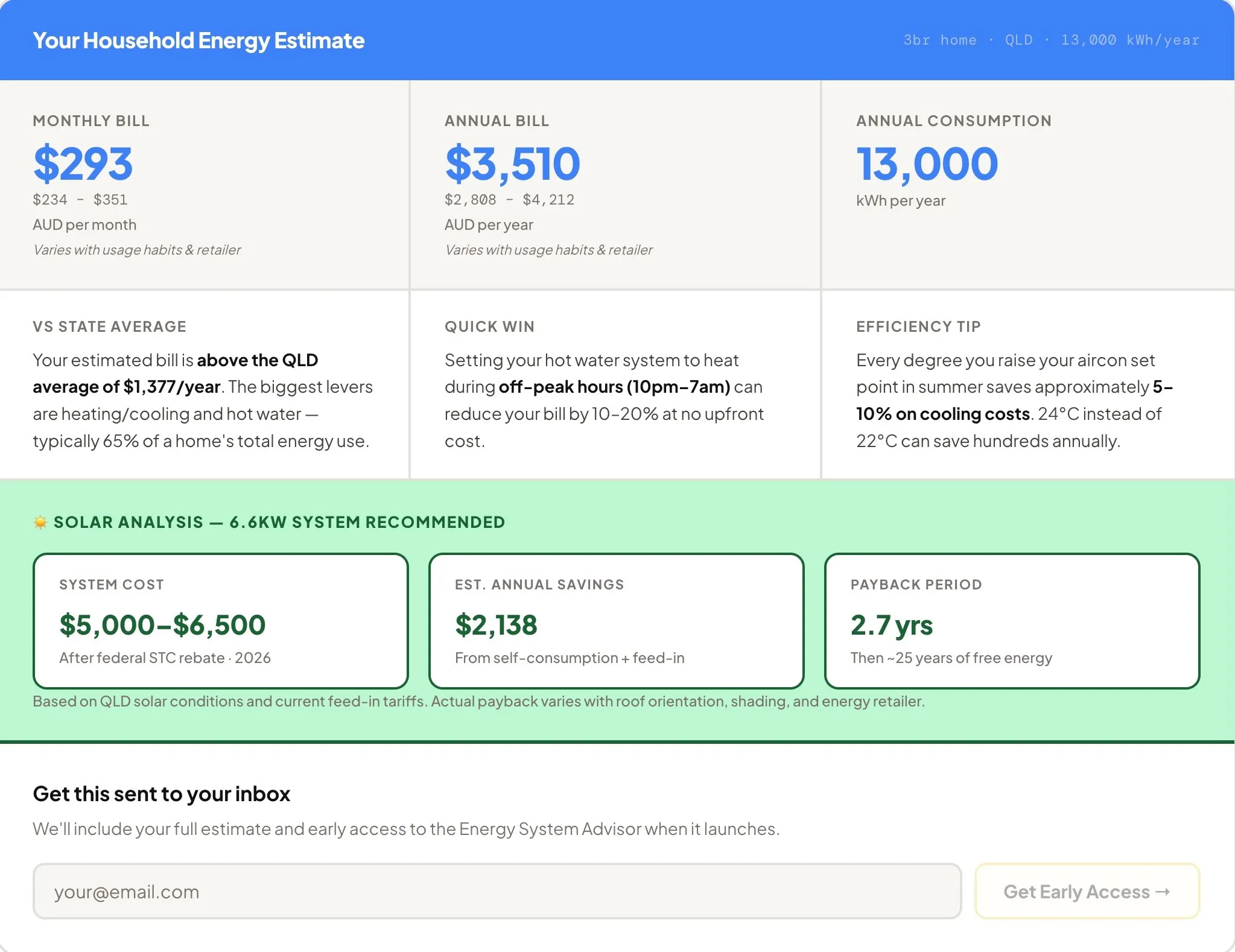Viewport: 1235px width, 952px height.
Task: Click the 'Varies with usage' note under Monthly Bill
Action: click(x=137, y=250)
